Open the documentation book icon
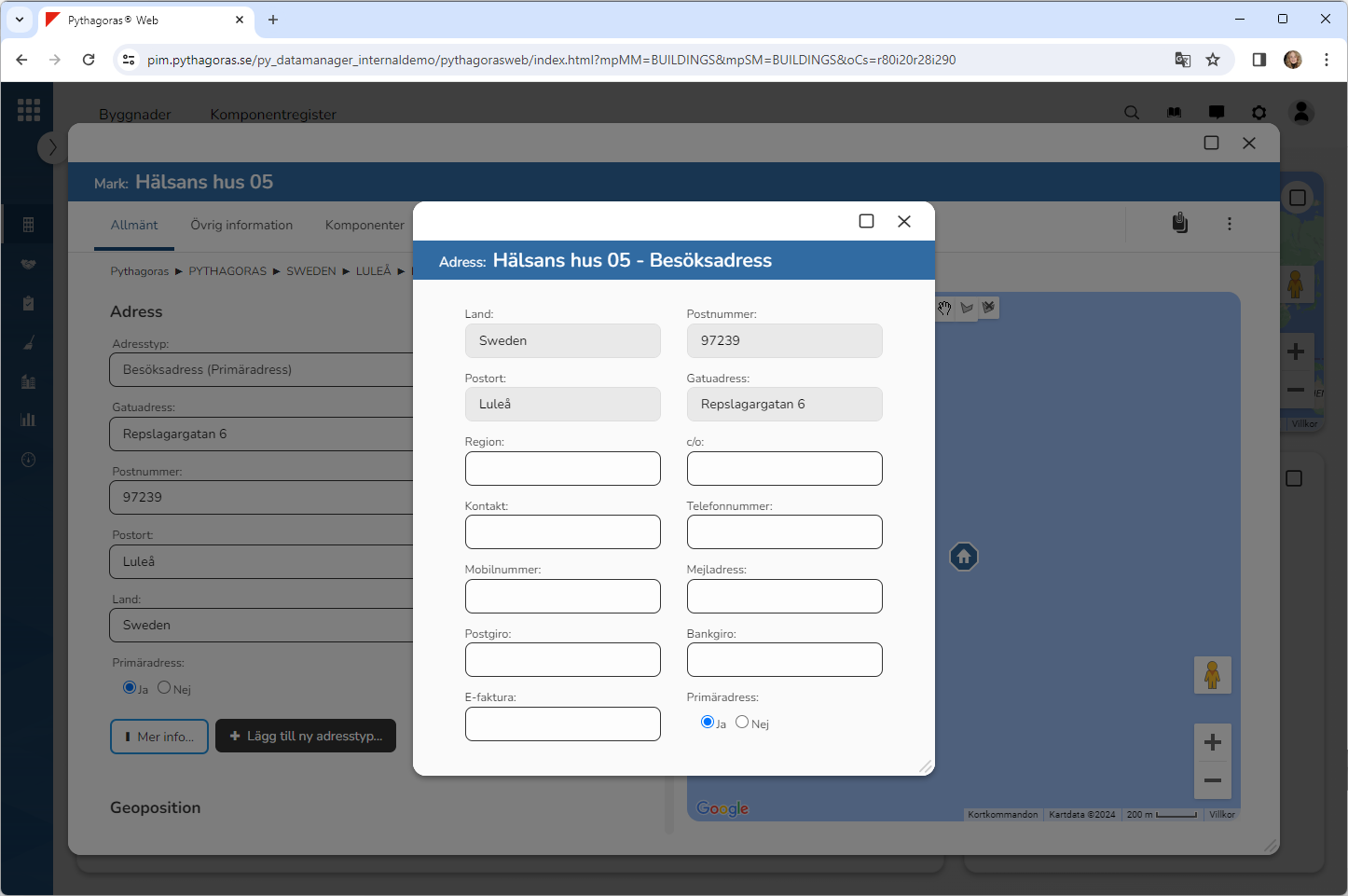Image resolution: width=1348 pixels, height=896 pixels. coord(1174,113)
